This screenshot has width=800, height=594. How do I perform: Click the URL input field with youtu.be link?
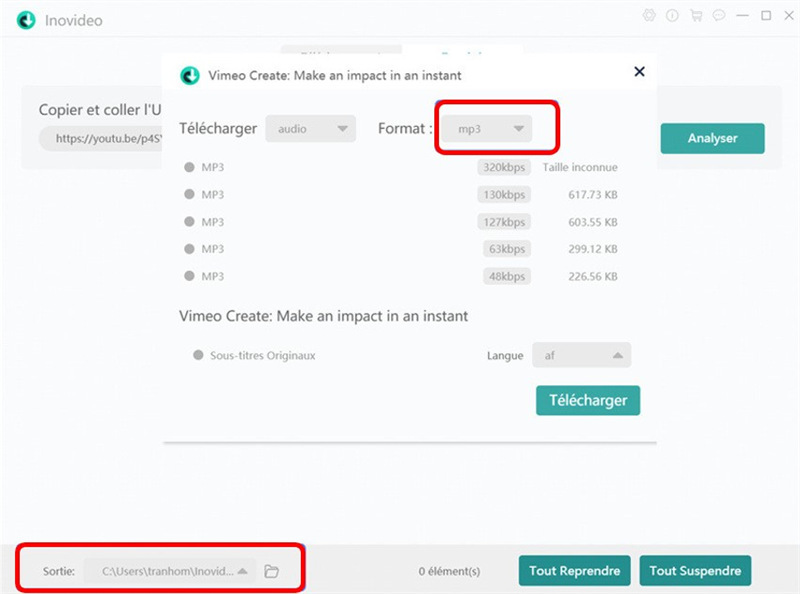pos(101,138)
